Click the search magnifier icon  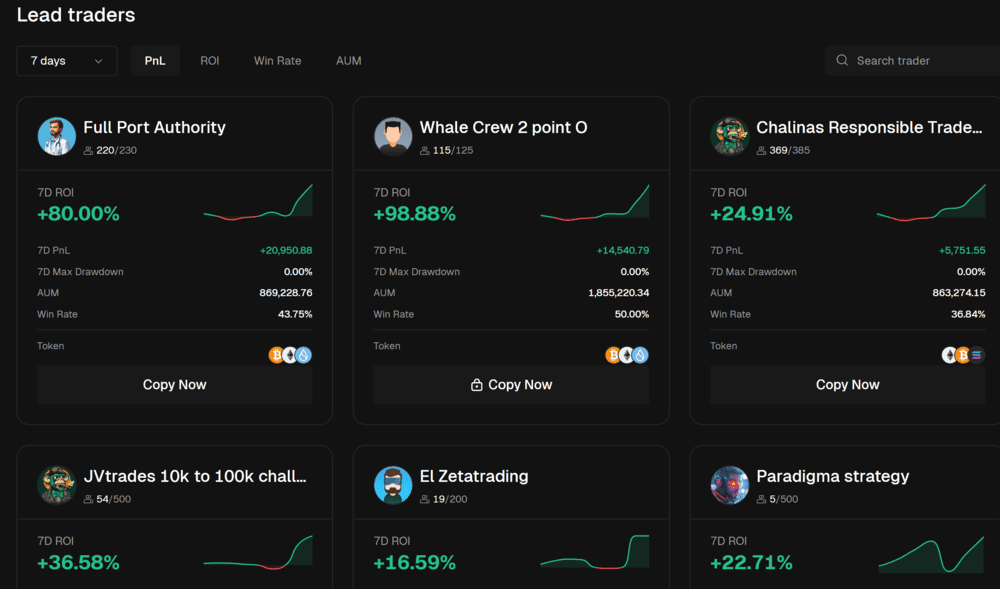click(x=841, y=60)
